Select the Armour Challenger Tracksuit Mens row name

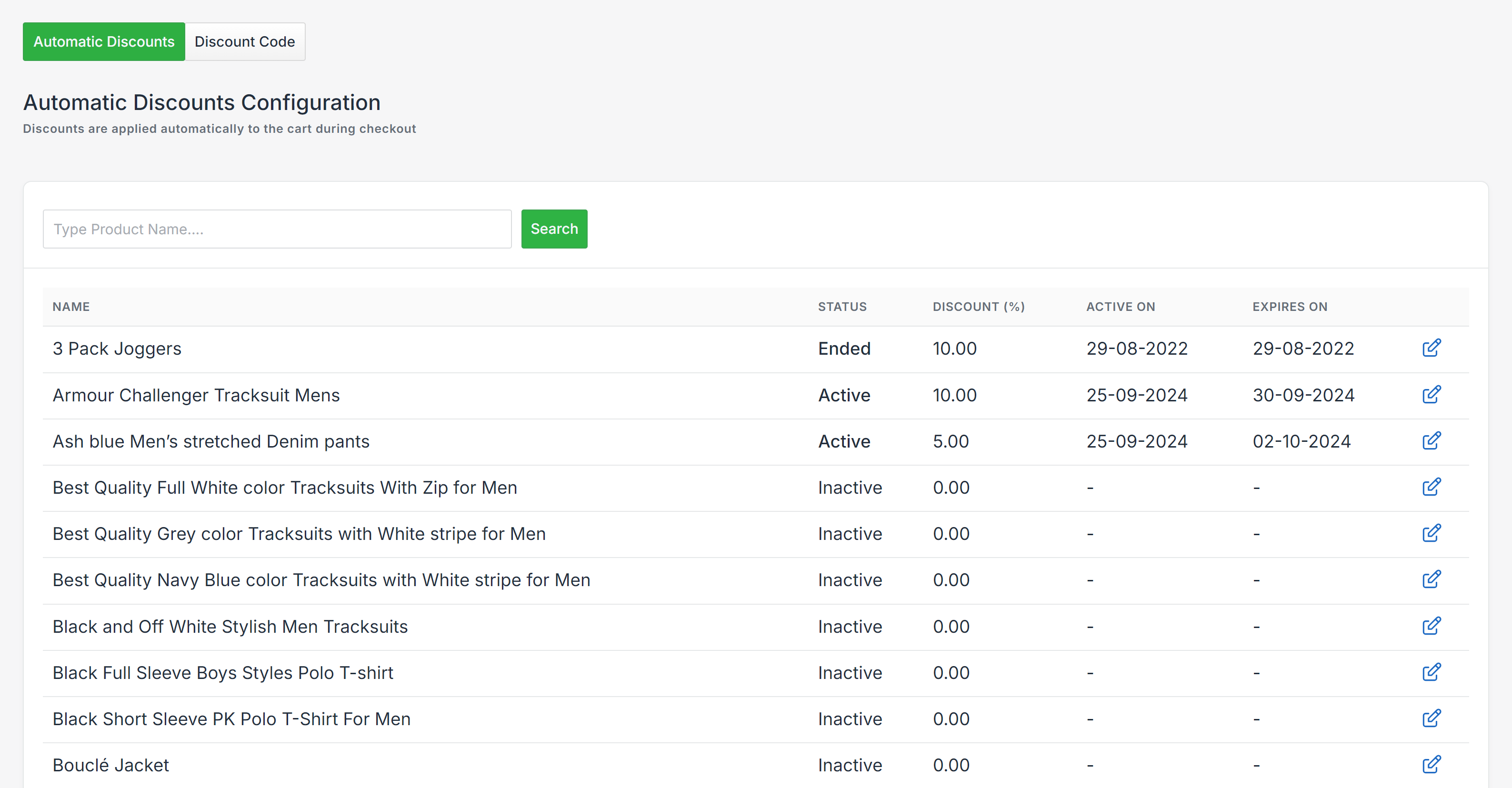click(196, 395)
